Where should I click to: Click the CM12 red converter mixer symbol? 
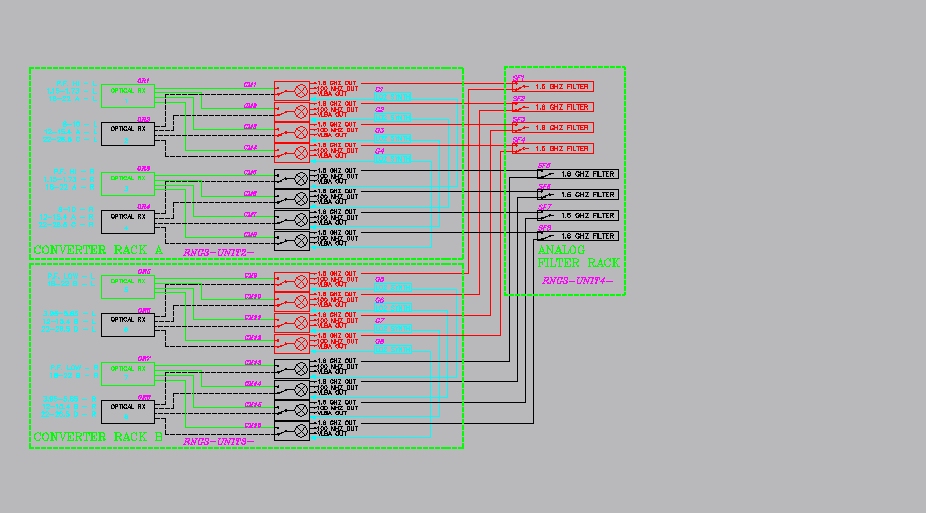tap(292, 344)
